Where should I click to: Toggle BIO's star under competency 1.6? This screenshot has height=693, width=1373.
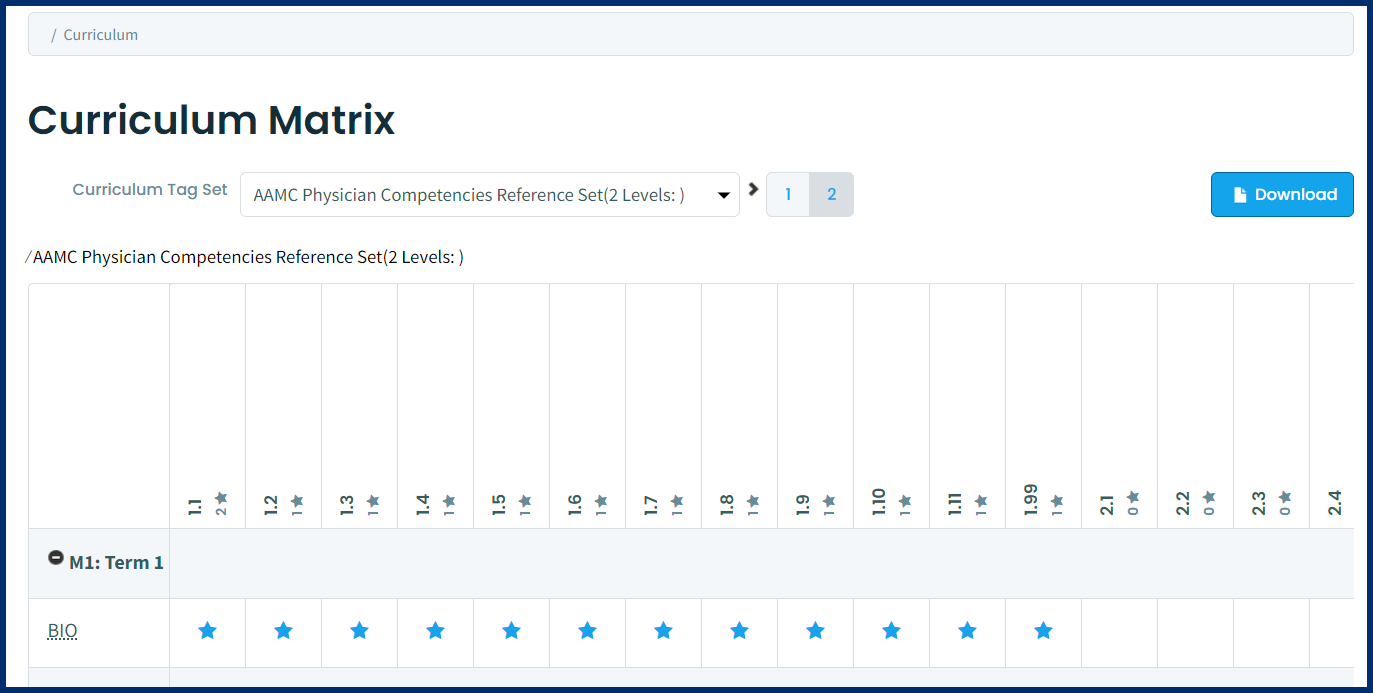tap(587, 631)
